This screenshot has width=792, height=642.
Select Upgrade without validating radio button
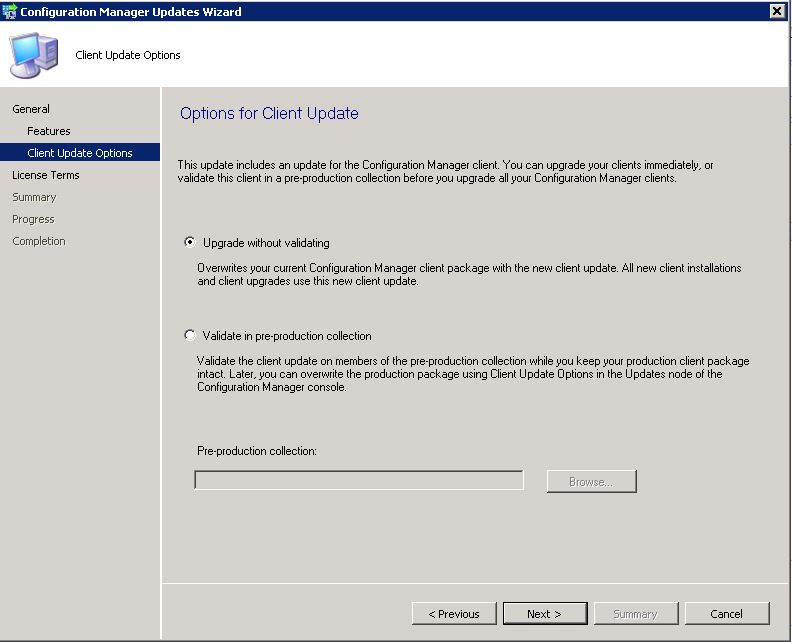190,242
